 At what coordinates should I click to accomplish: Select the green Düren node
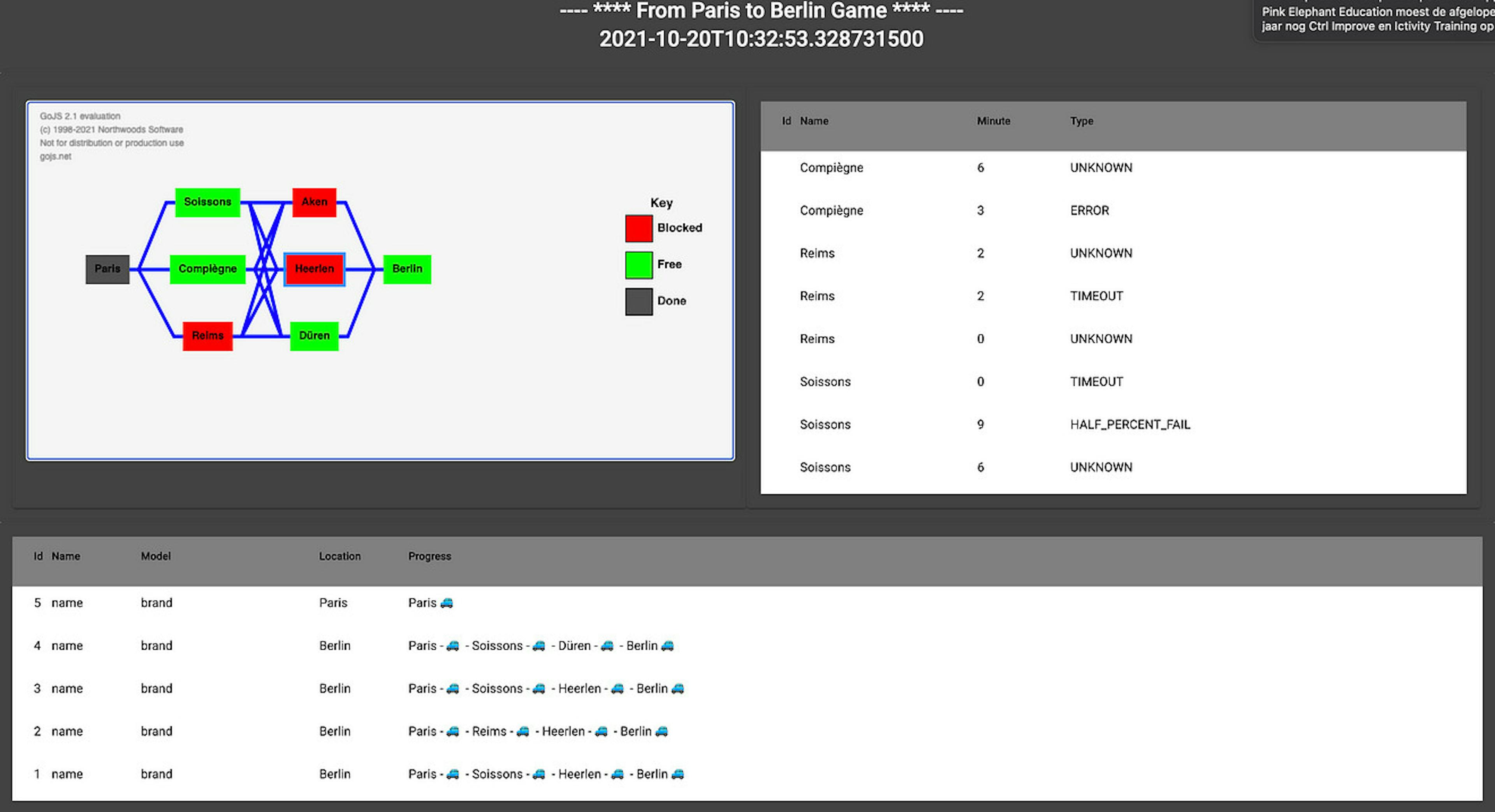click(314, 336)
